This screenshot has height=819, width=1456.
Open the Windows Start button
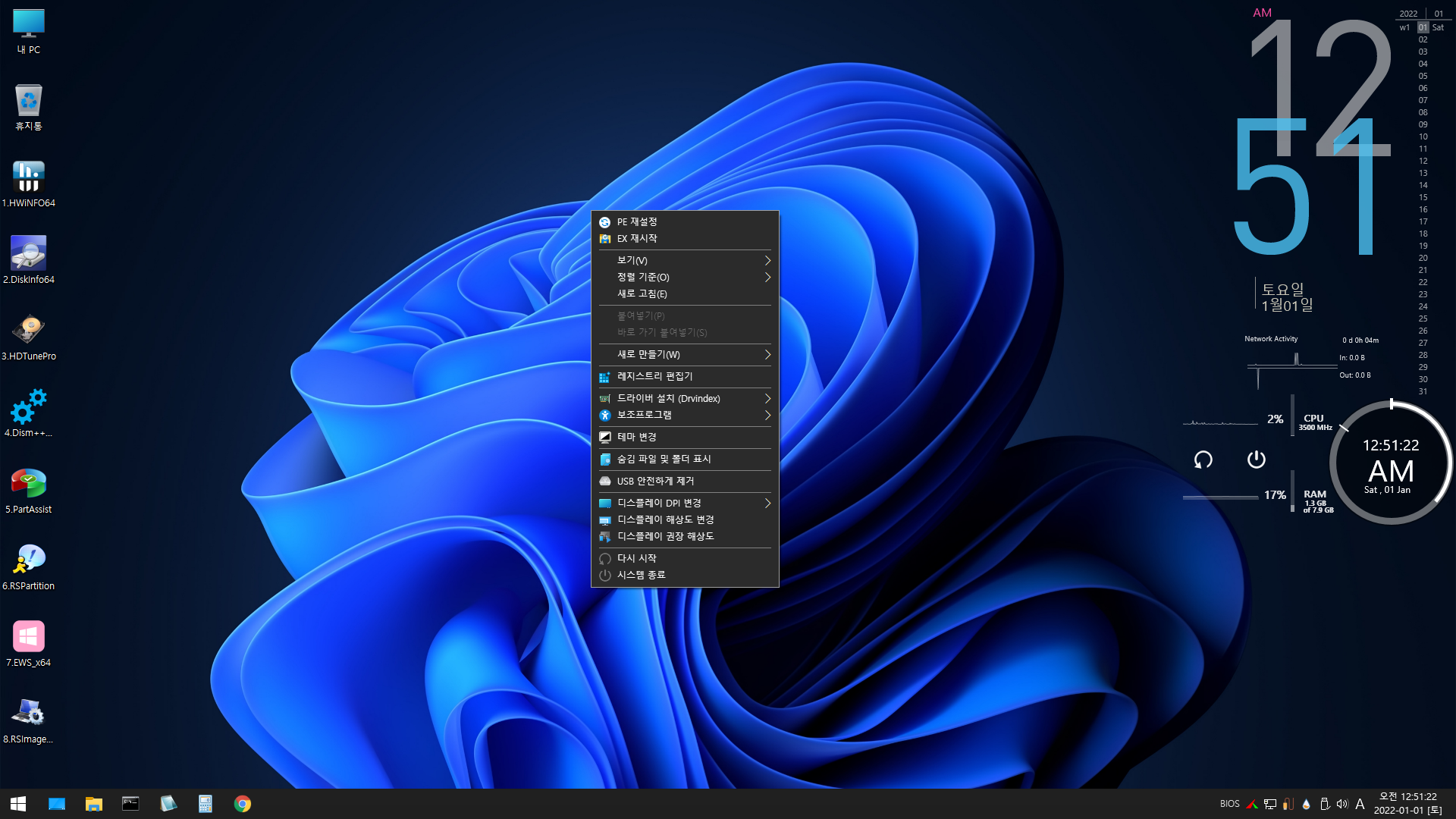(x=18, y=804)
